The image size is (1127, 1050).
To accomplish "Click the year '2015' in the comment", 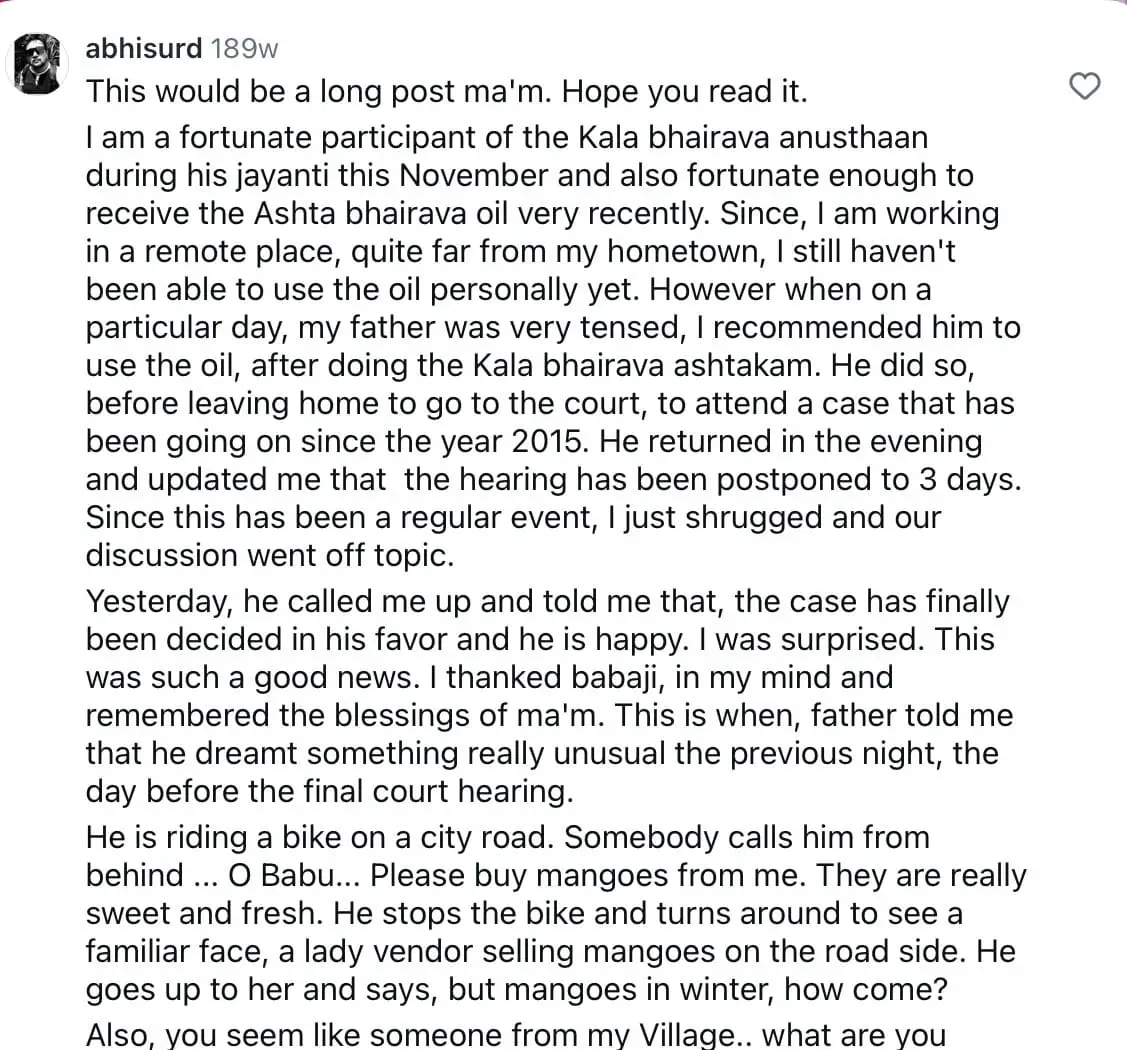I will point(547,441).
